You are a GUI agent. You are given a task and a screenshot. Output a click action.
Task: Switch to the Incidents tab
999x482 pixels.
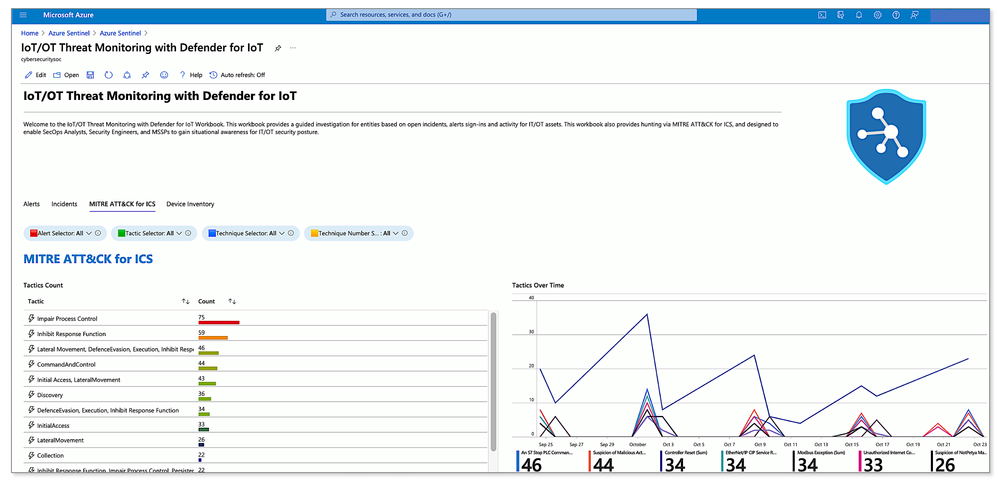point(64,204)
